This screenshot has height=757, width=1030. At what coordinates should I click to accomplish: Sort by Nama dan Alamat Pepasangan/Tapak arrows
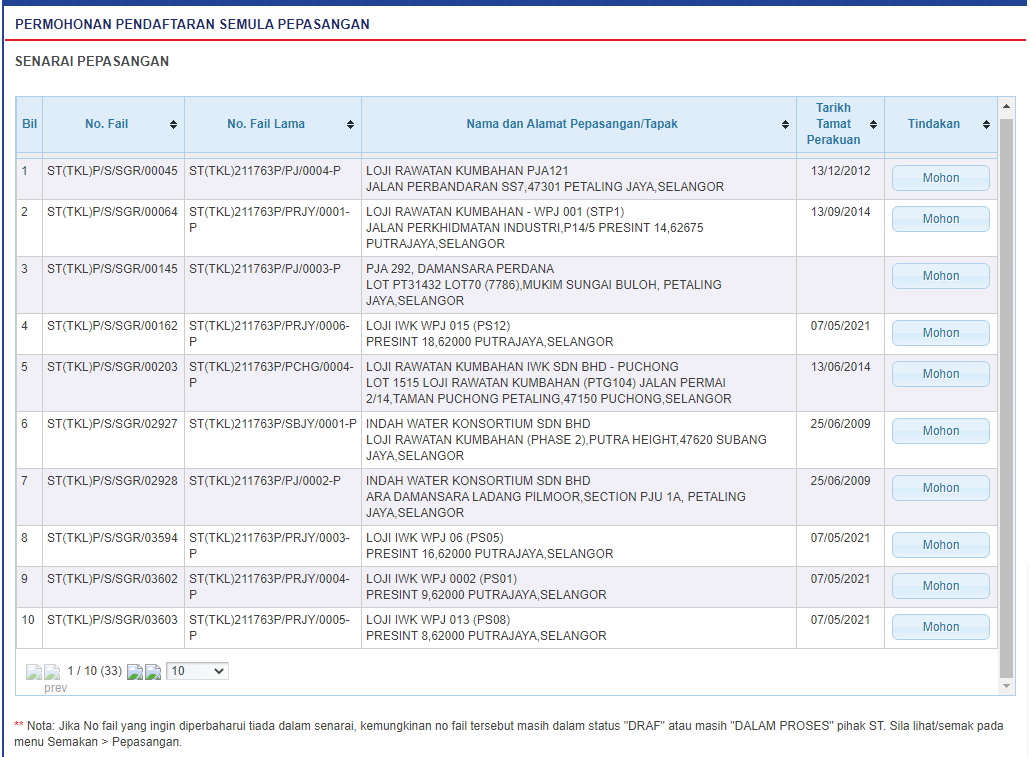click(x=786, y=125)
